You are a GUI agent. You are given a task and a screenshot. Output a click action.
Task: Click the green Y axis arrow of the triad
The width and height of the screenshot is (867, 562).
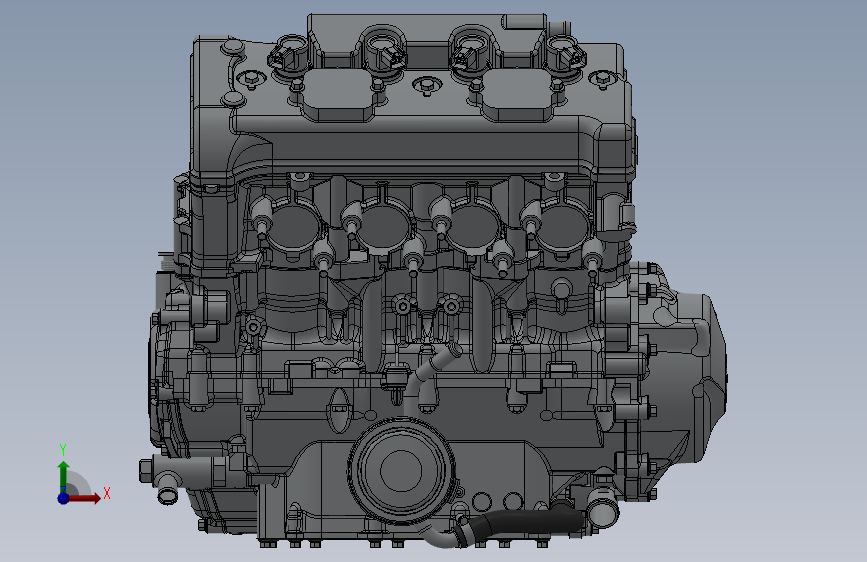[x=64, y=476]
